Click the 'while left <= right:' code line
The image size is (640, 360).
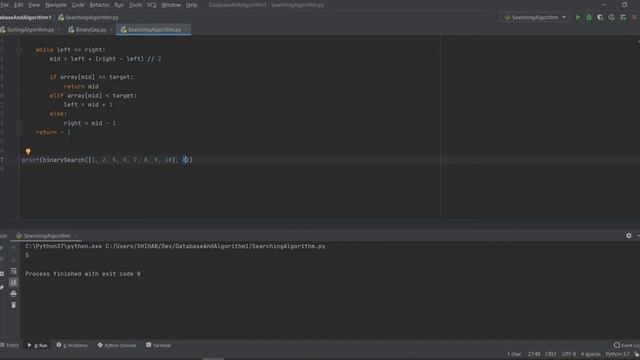tap(70, 50)
